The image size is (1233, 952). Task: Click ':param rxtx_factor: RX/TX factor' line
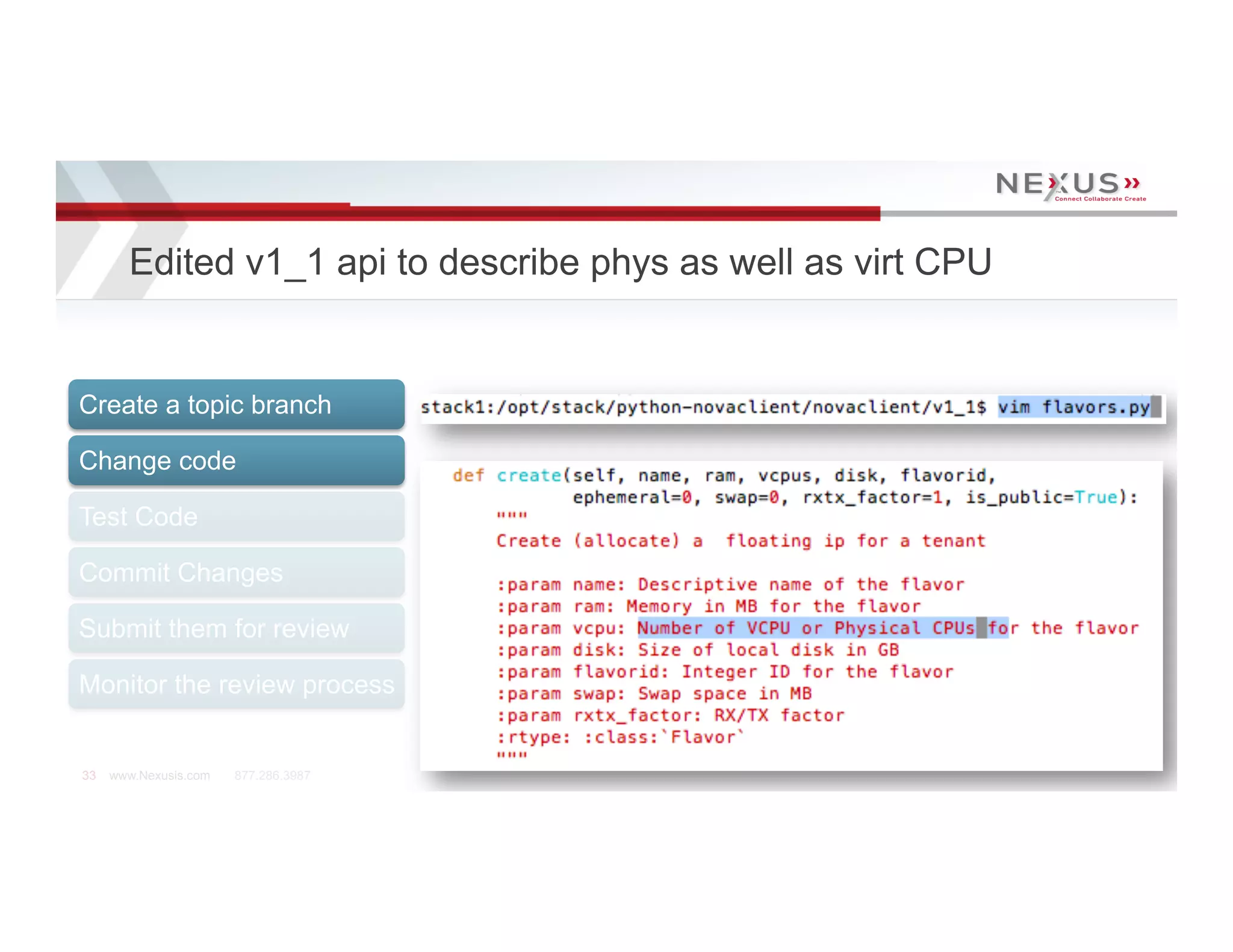click(670, 716)
